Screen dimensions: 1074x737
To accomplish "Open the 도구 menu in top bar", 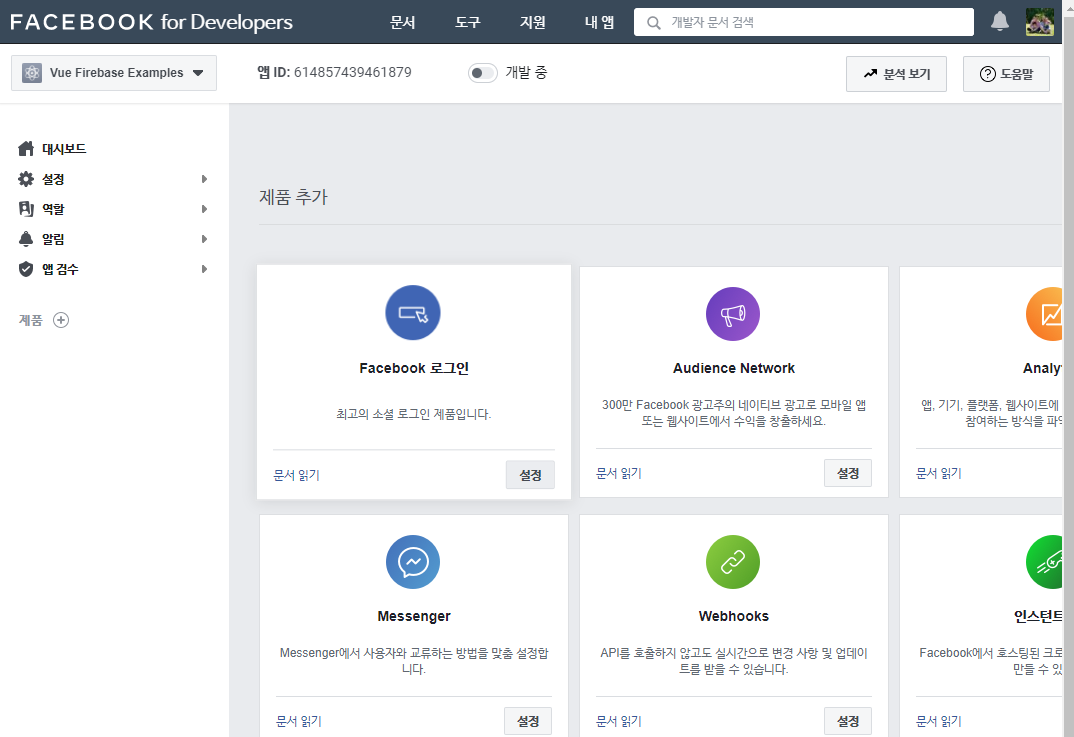I will (x=468, y=23).
